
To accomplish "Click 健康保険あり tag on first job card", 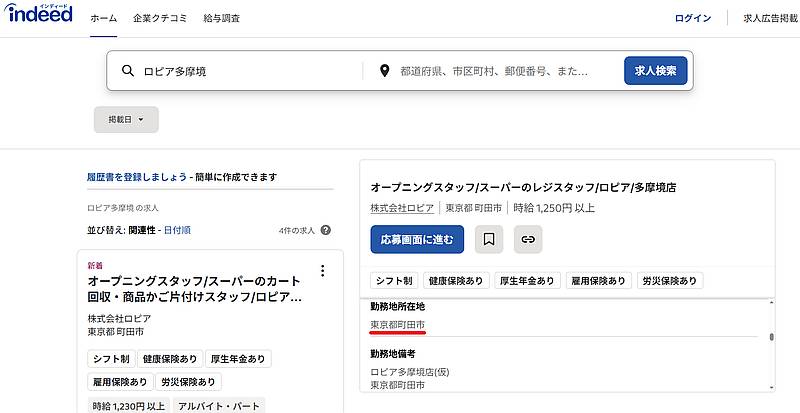I will click(170, 359).
